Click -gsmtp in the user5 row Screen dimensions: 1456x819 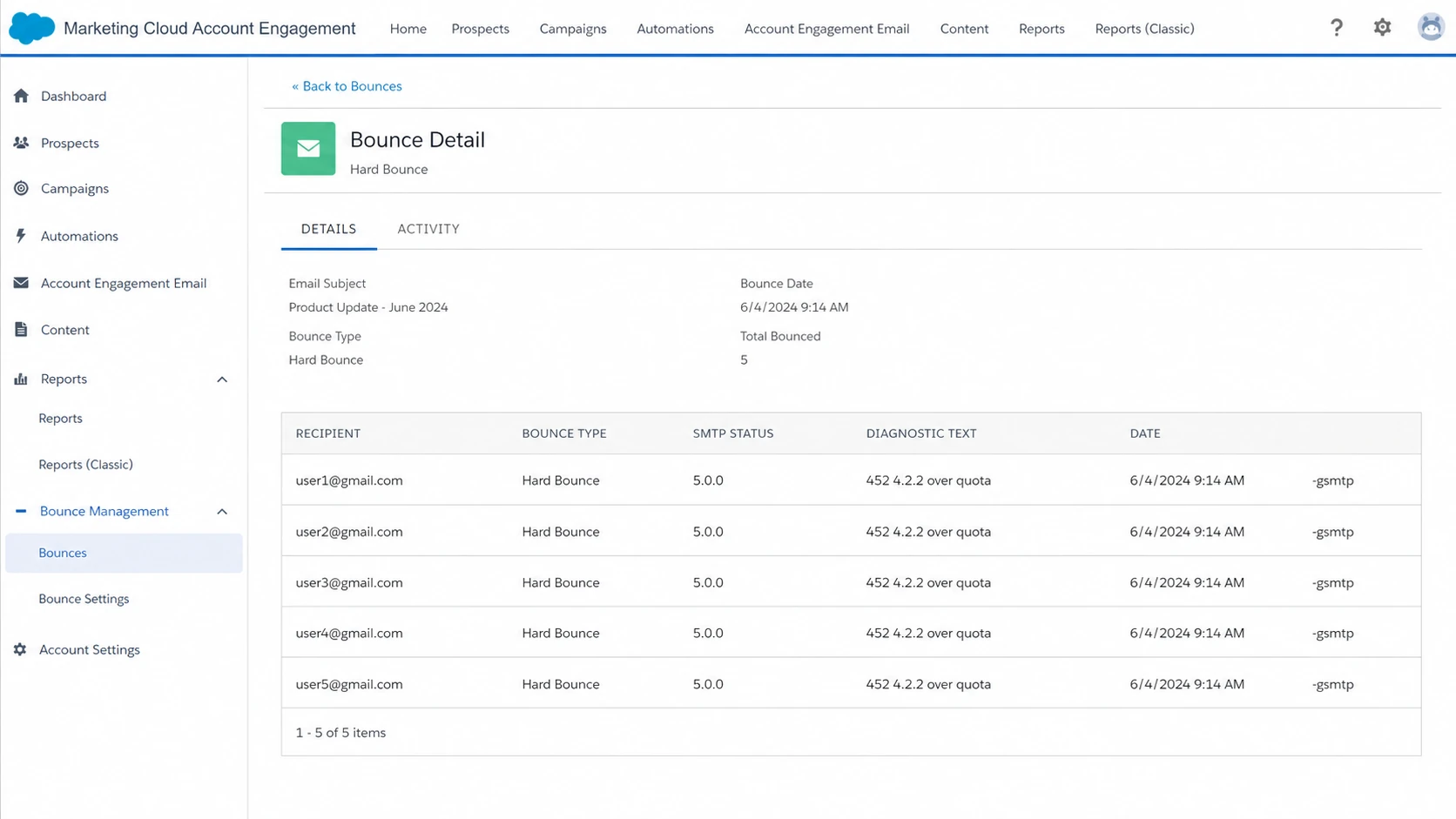(1332, 685)
